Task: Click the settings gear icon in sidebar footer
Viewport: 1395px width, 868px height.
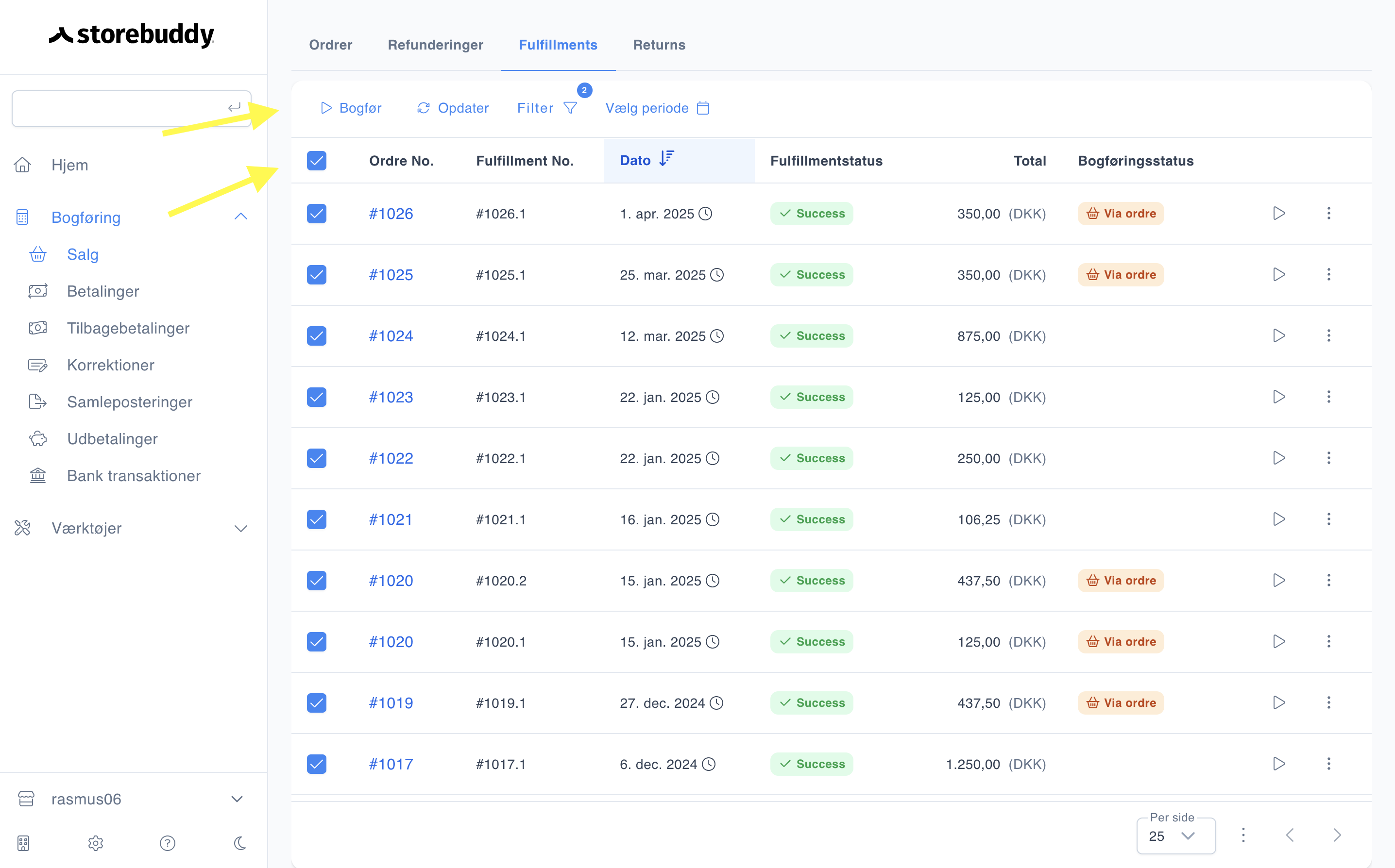Action: pyautogui.click(x=95, y=843)
